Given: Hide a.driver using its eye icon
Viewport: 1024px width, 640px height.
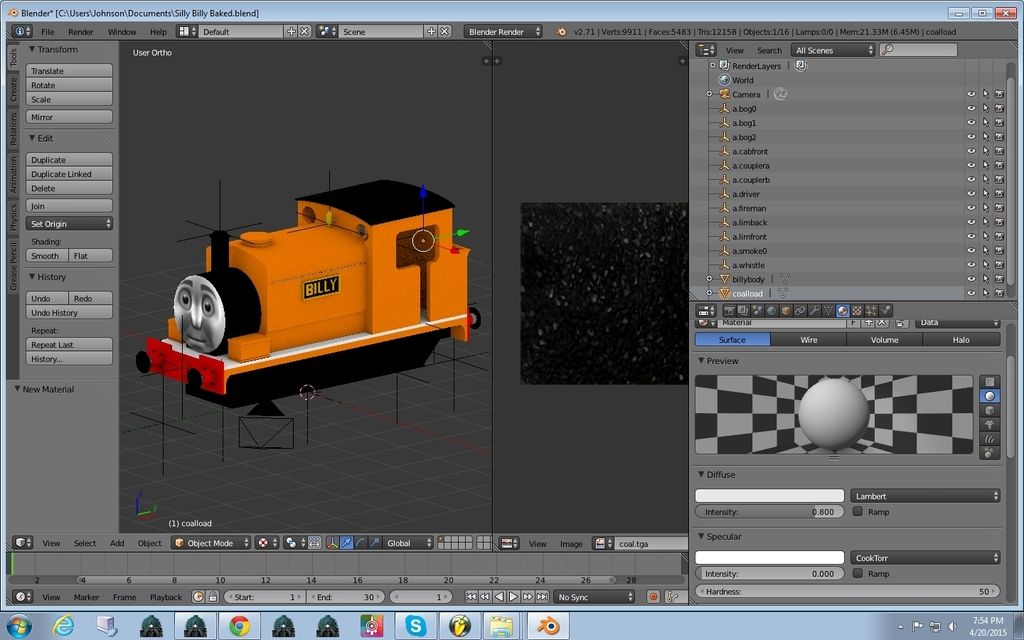Looking at the screenshot, I should pyautogui.click(x=971, y=194).
